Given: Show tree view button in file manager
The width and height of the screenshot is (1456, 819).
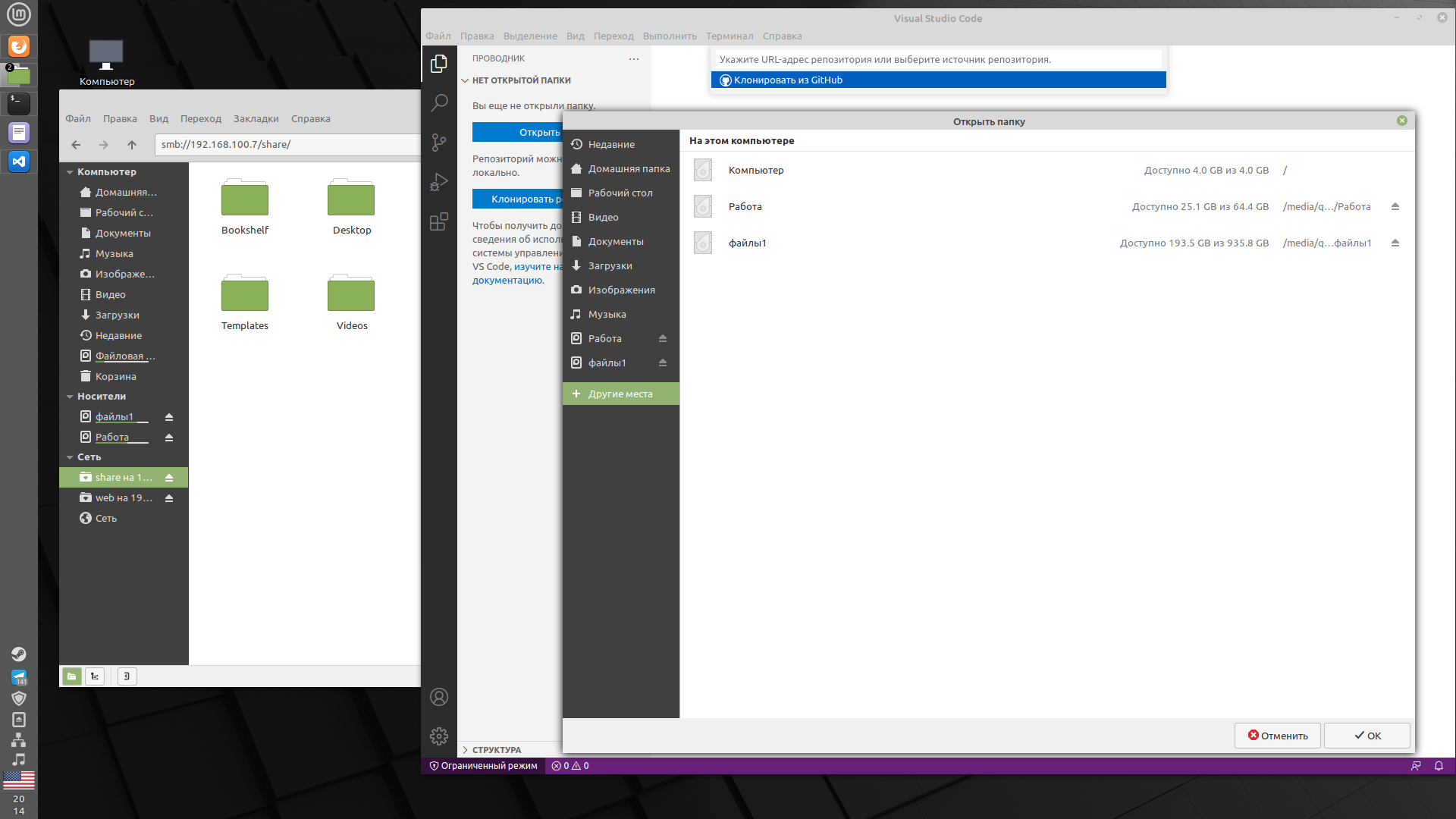Looking at the screenshot, I should (x=95, y=676).
